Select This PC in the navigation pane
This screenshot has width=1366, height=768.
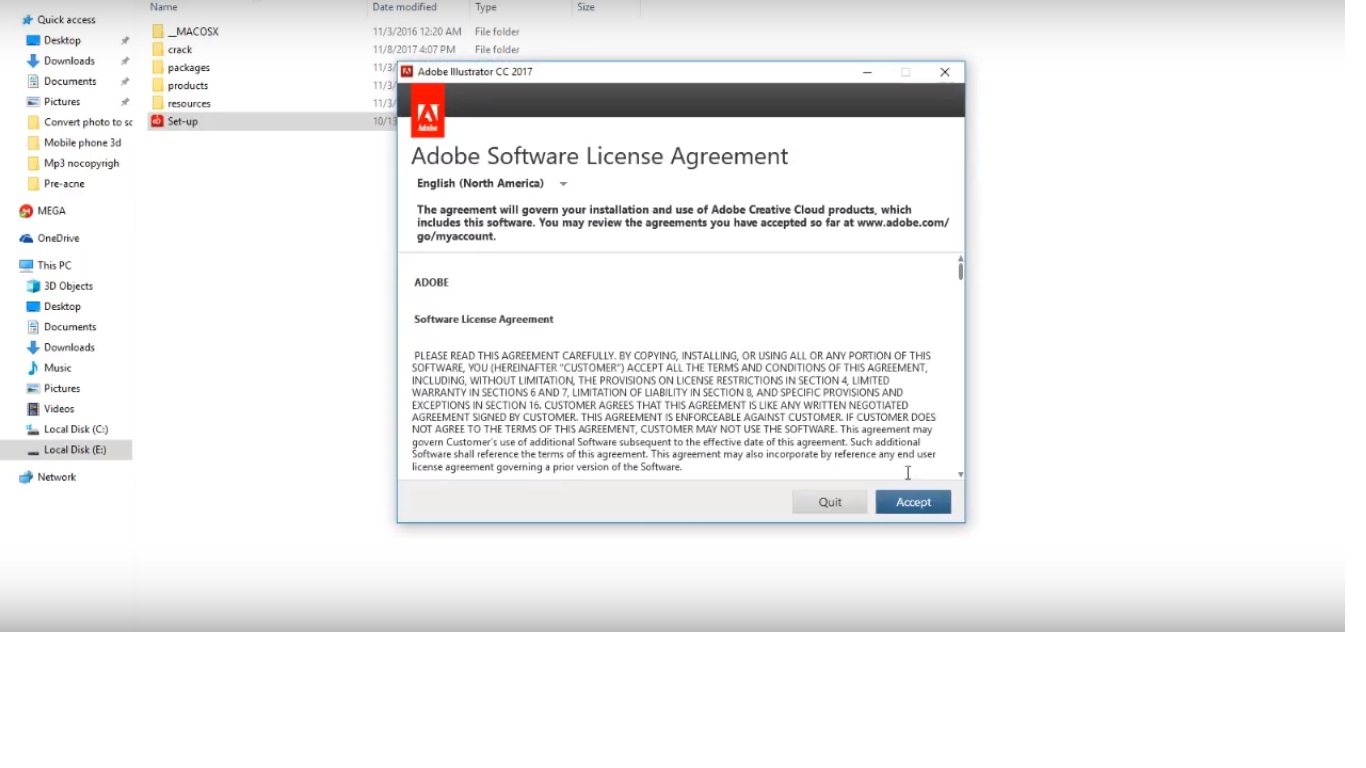[x=53, y=265]
